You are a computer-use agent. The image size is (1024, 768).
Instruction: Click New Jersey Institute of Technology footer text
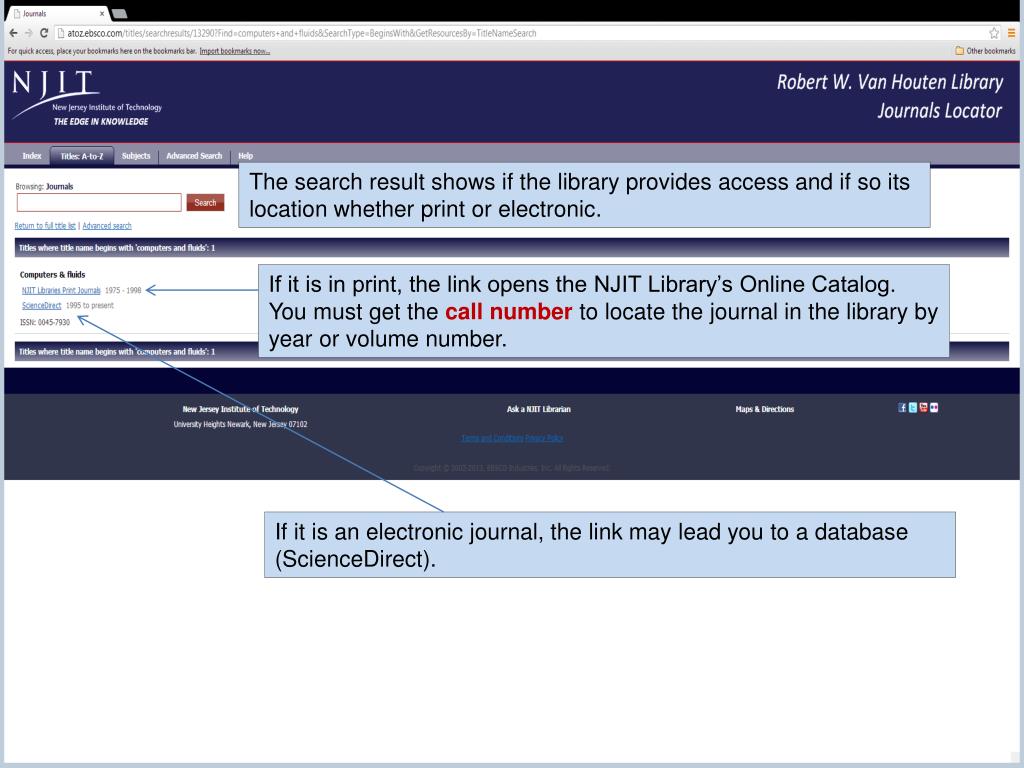tap(240, 409)
